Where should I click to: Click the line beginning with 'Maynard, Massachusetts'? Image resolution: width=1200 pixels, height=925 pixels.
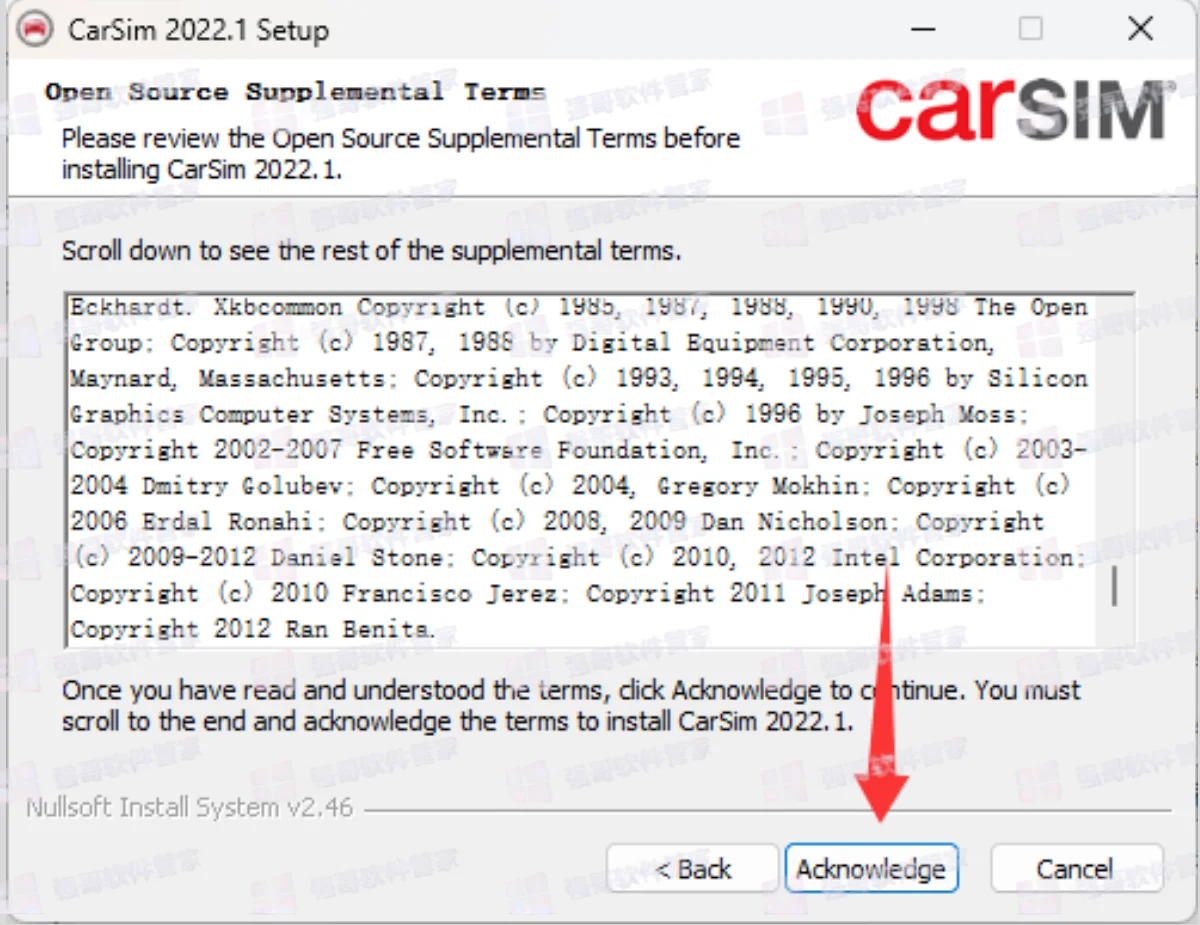578,378
